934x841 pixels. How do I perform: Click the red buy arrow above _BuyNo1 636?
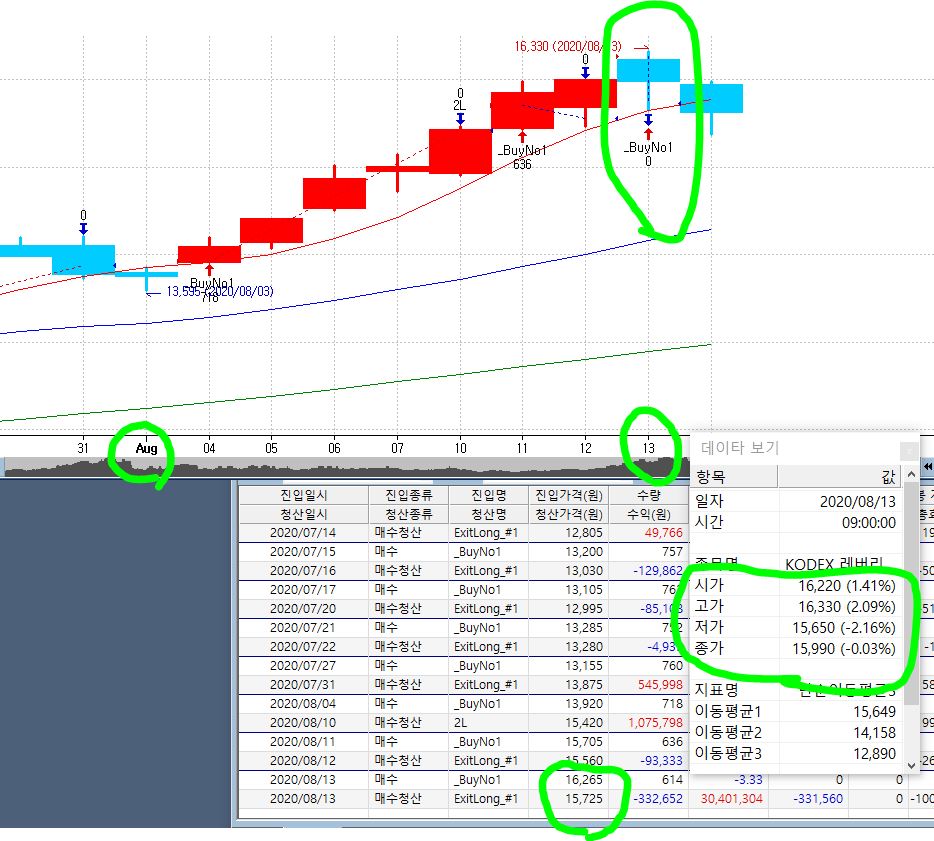pyautogui.click(x=522, y=135)
